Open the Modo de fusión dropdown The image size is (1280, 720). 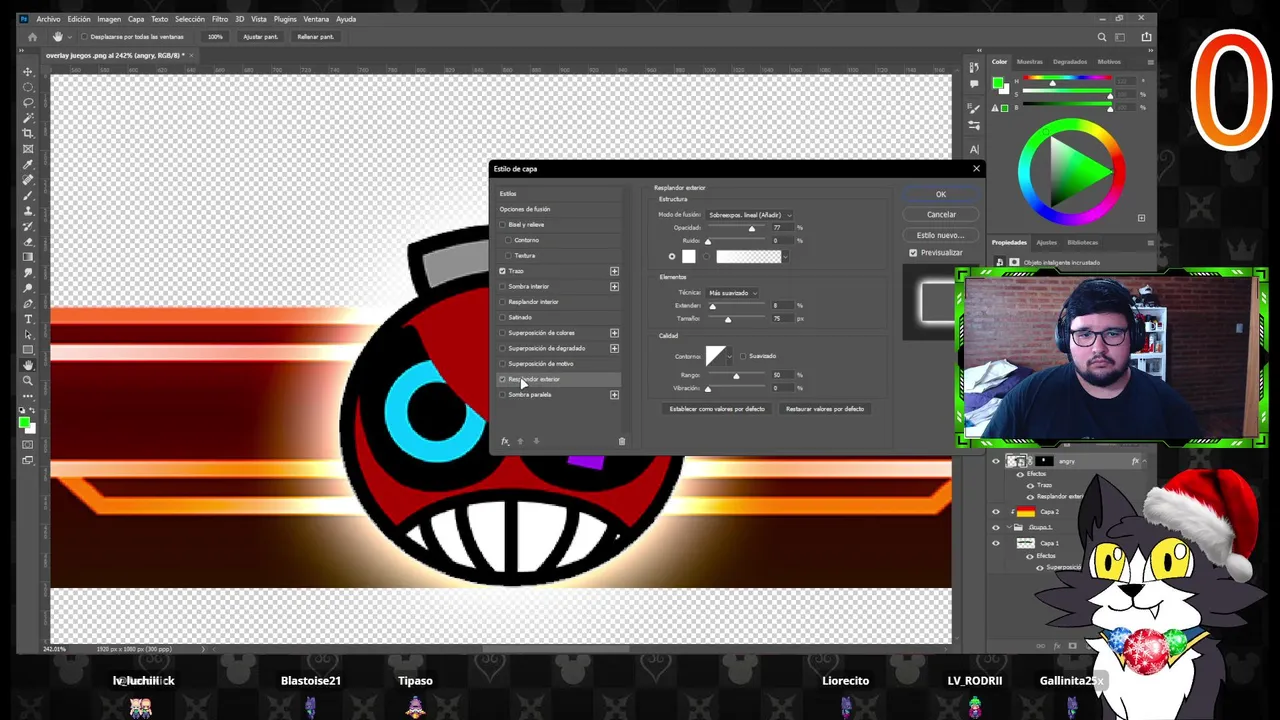(750, 215)
